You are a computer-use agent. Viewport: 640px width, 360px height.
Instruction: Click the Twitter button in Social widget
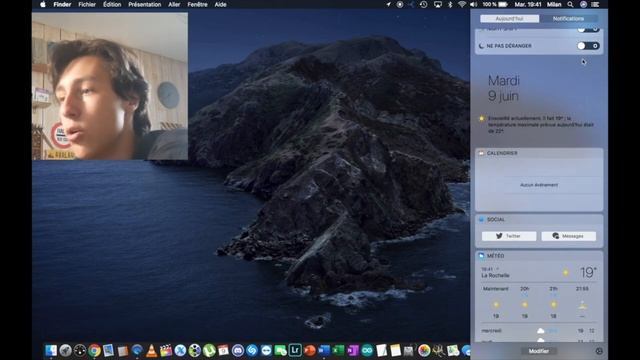tap(509, 236)
